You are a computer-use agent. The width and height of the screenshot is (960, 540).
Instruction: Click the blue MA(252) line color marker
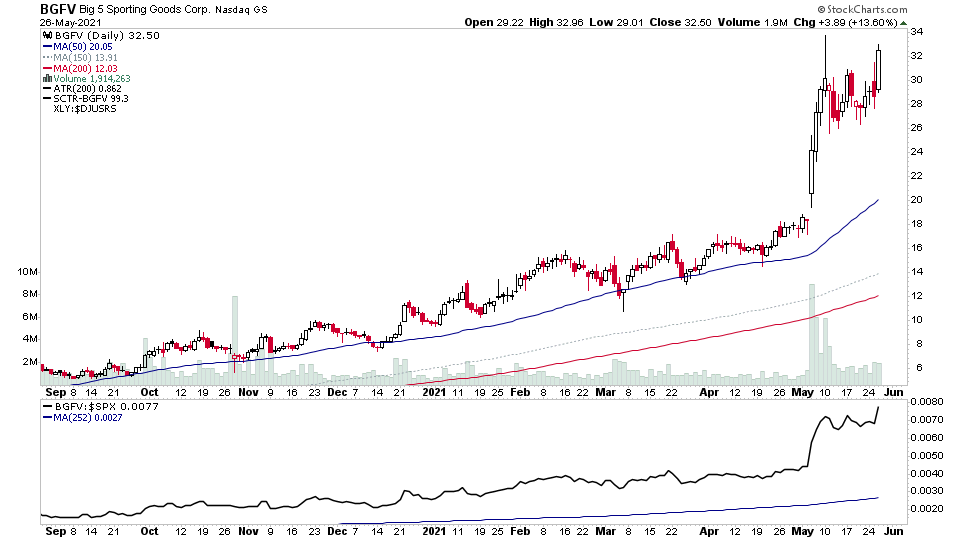coord(47,418)
